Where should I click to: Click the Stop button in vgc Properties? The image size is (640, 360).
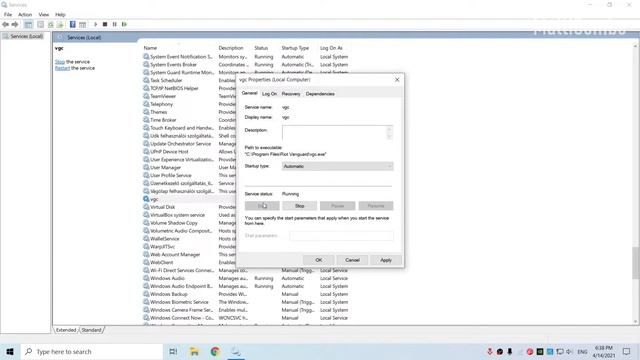click(x=300, y=206)
